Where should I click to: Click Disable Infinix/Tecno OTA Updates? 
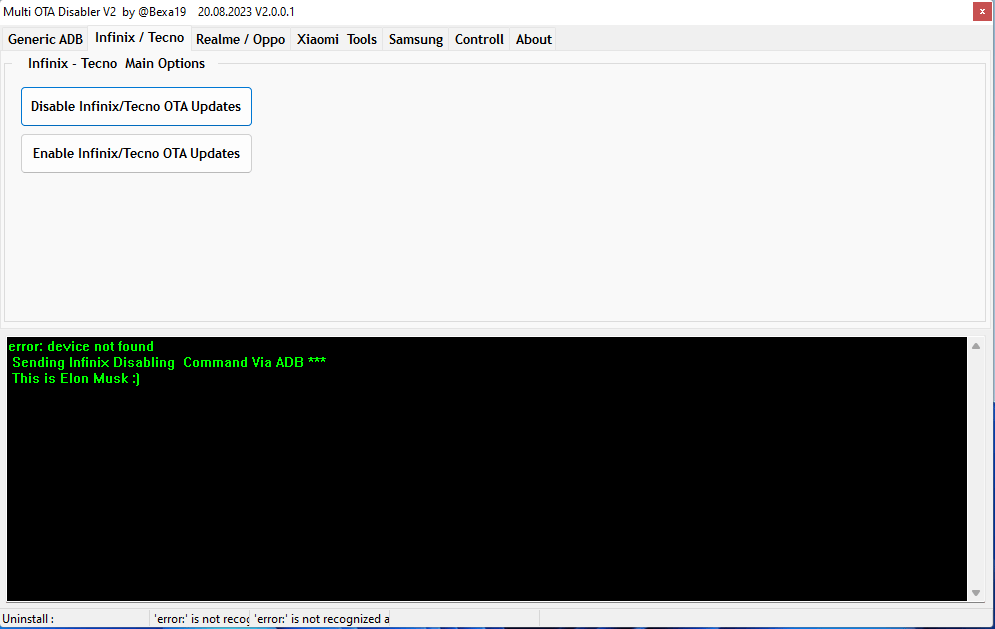(136, 106)
